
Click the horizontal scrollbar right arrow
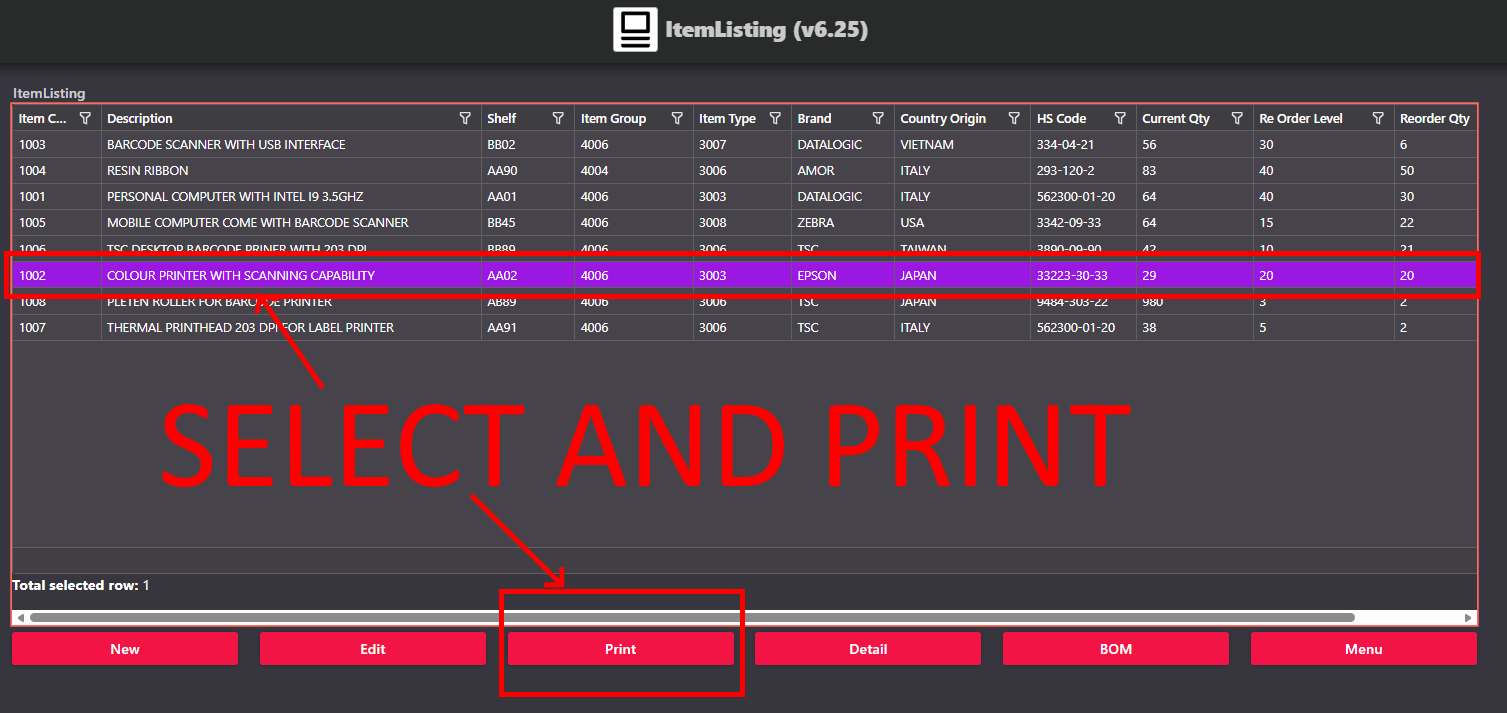1468,618
